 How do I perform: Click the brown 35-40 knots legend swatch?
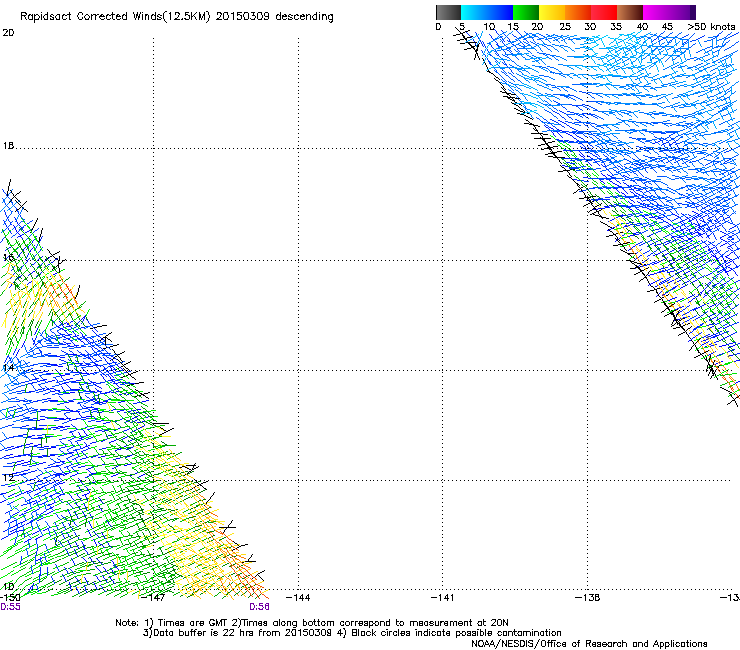click(630, 12)
